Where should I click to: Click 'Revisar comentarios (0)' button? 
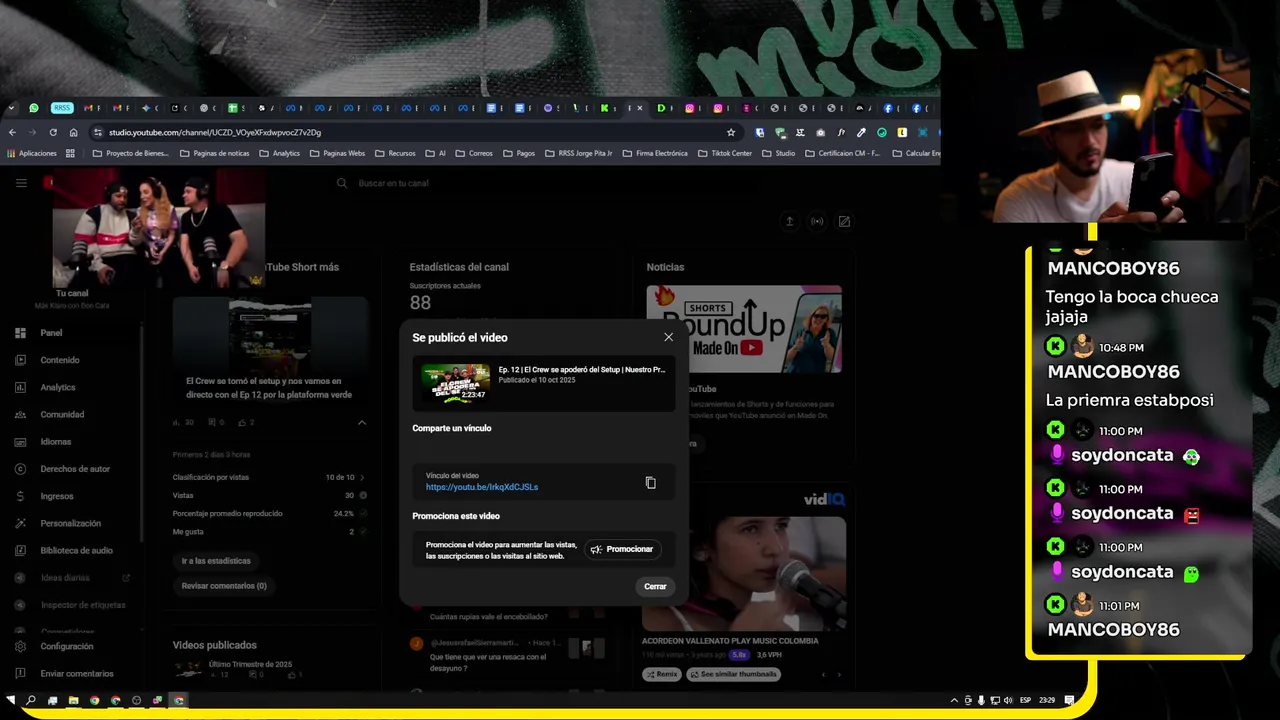click(x=224, y=586)
